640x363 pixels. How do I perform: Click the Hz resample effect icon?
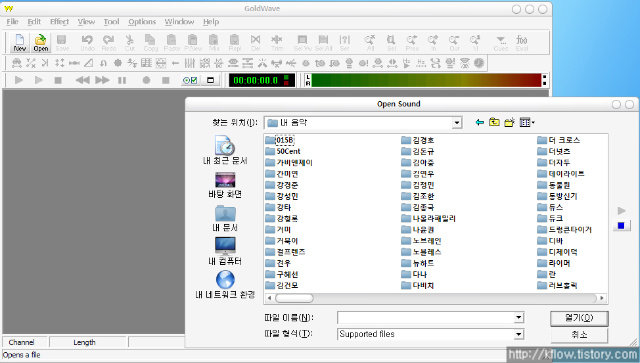point(422,63)
